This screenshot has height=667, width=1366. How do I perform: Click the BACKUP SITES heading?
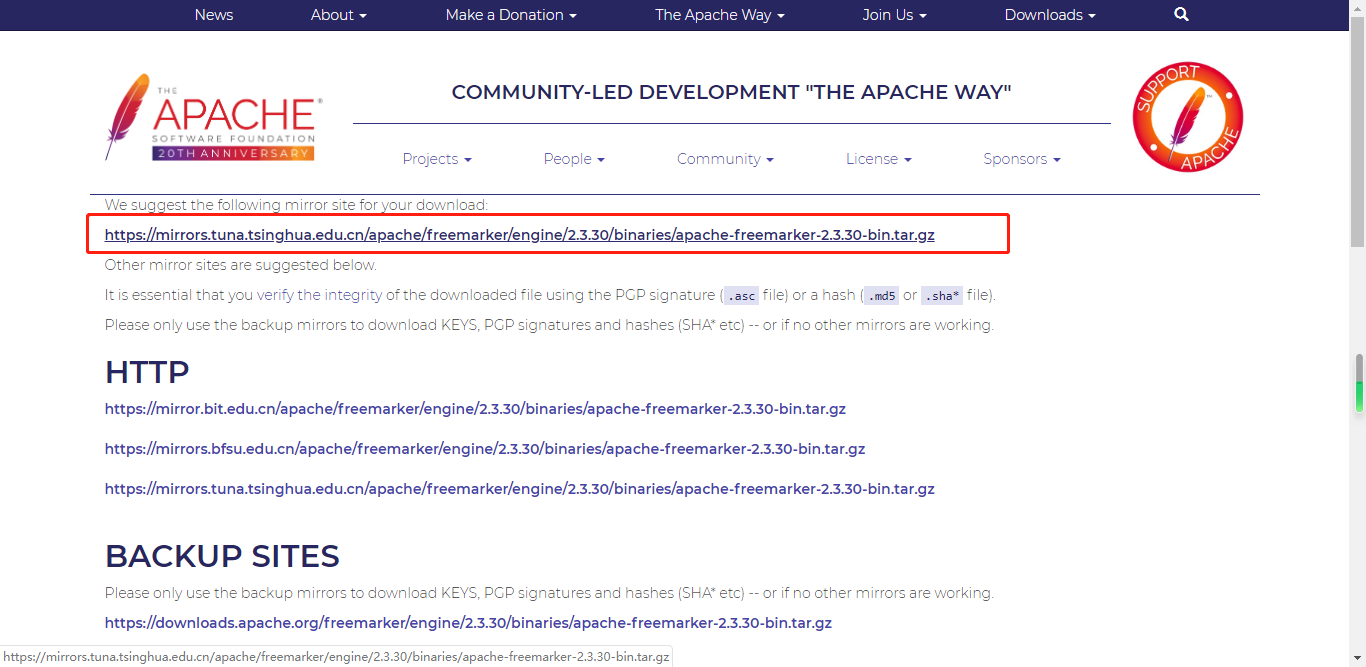(x=222, y=556)
